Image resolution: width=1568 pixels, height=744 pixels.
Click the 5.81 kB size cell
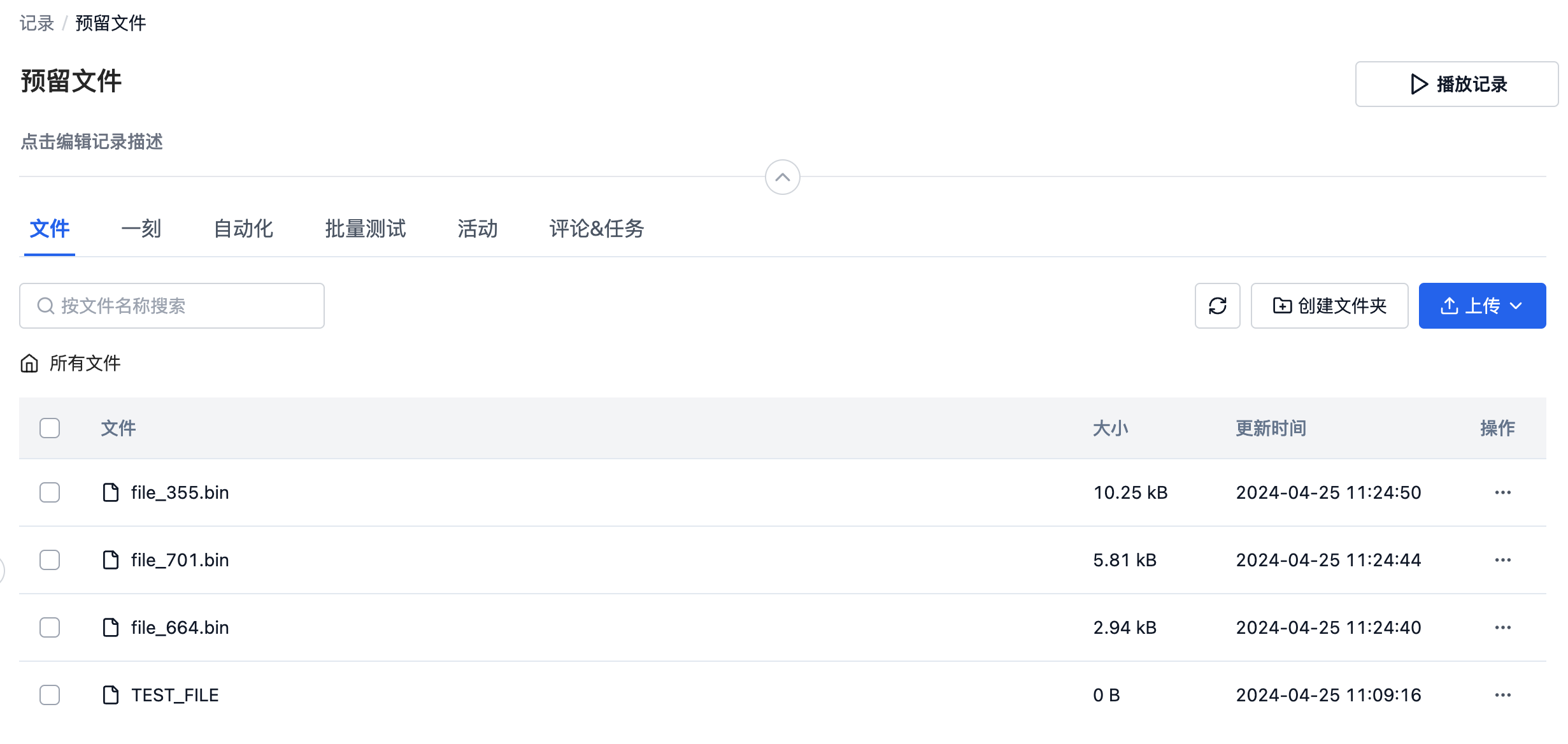[1125, 560]
